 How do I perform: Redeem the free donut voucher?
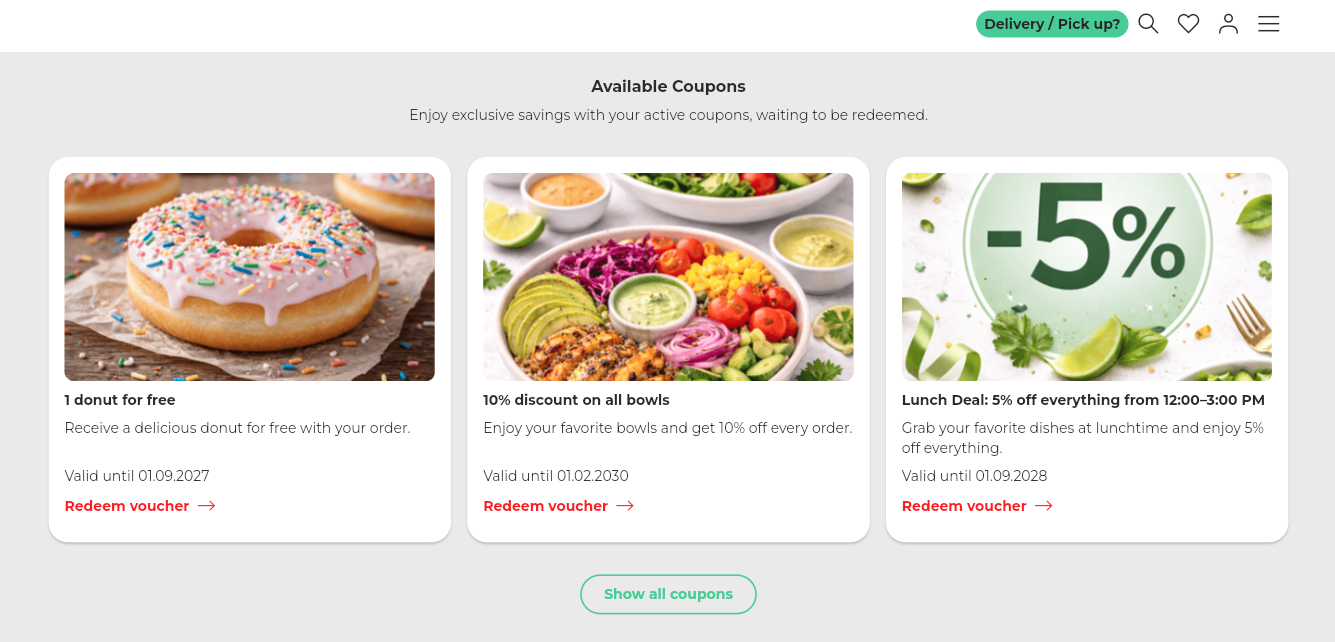pyautogui.click(x=127, y=506)
